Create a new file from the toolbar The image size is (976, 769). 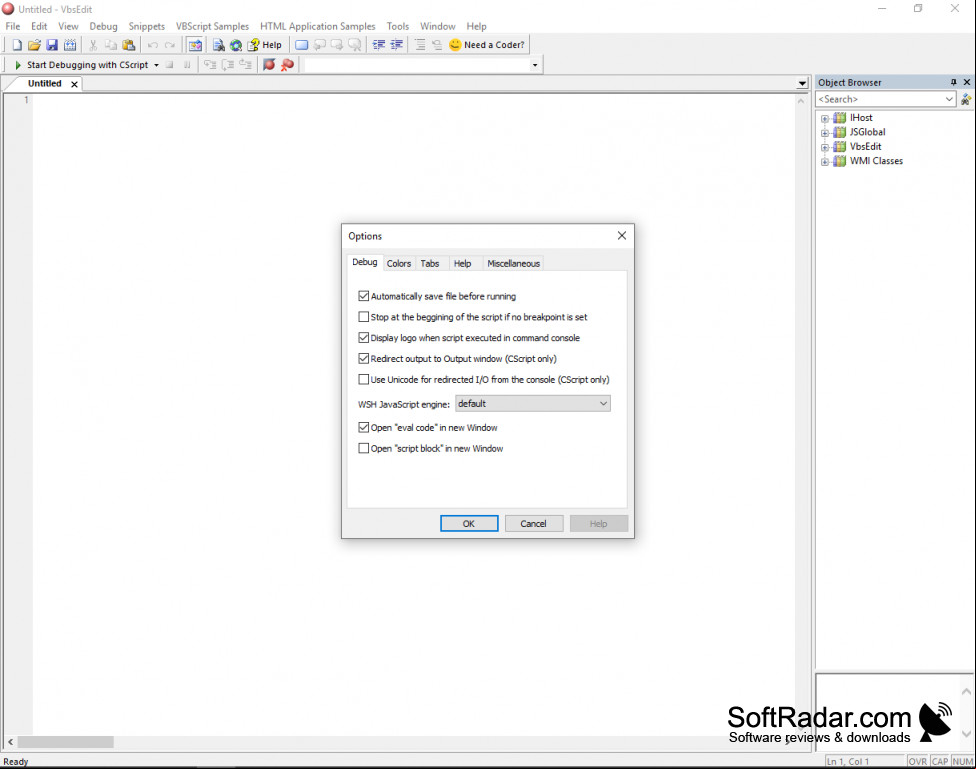tap(17, 45)
